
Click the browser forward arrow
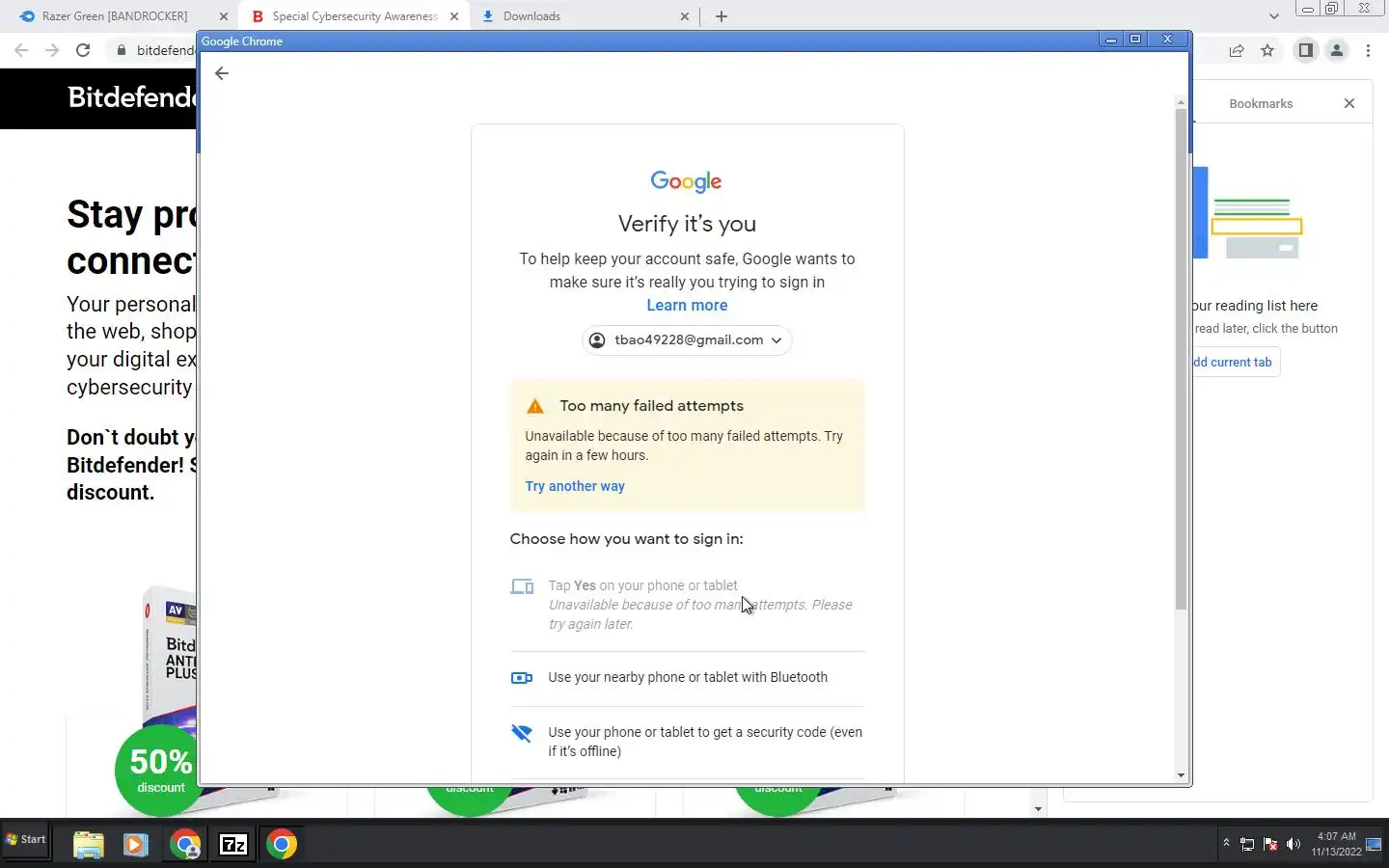coord(52,50)
